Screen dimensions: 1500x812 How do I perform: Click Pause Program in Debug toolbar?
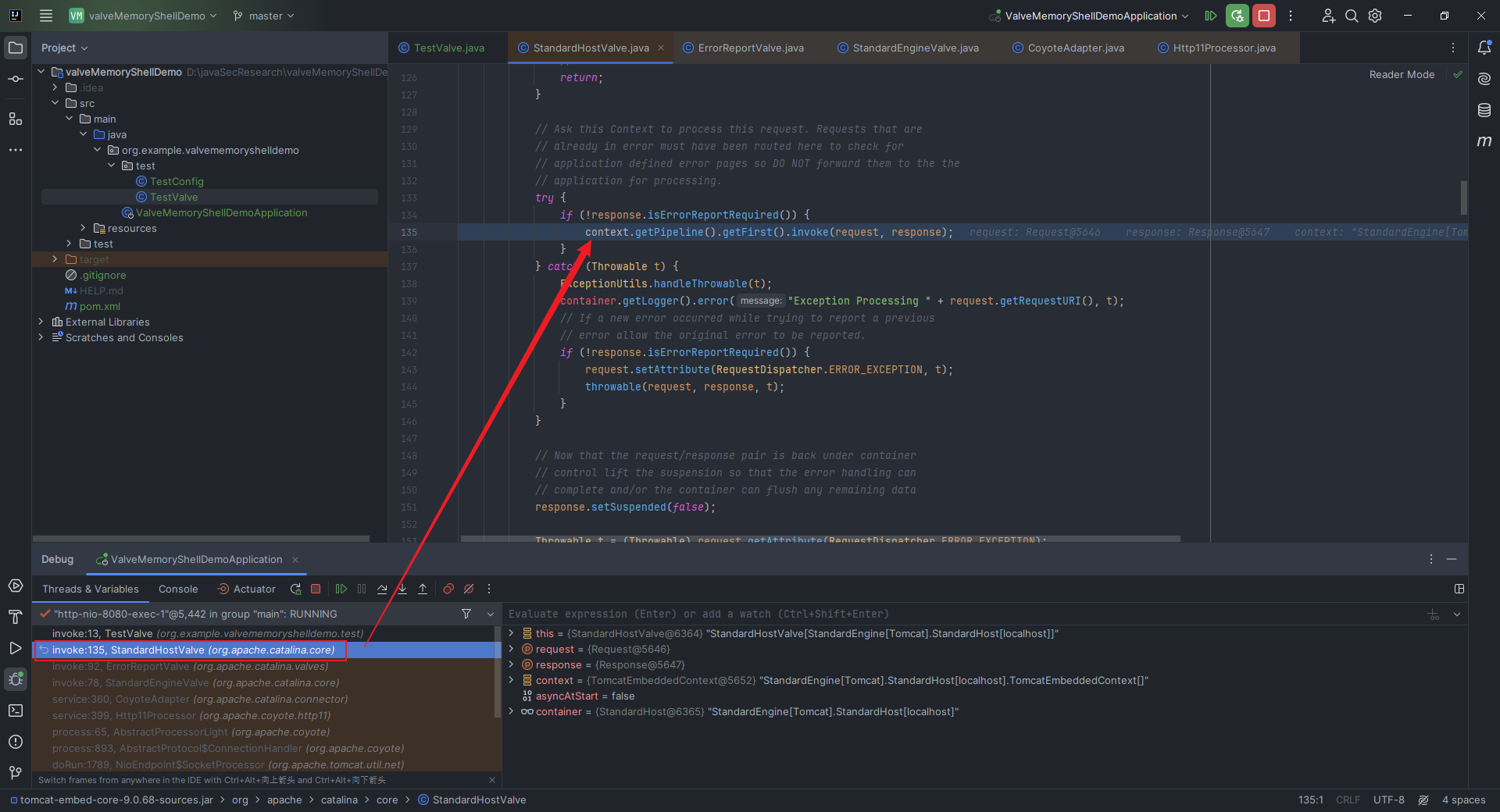pyautogui.click(x=362, y=589)
